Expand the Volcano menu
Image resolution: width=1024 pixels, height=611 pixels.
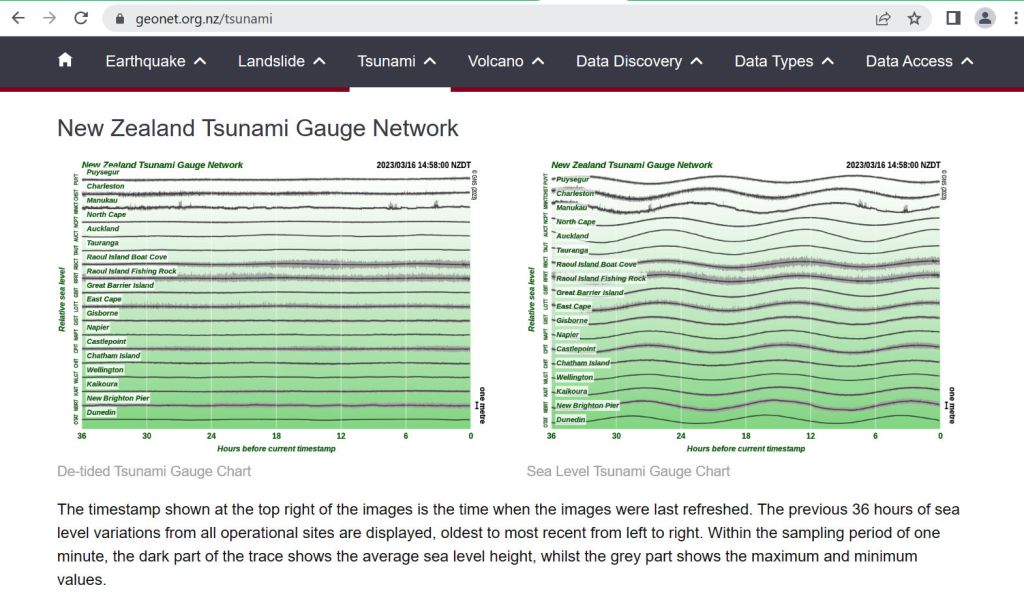coord(506,61)
